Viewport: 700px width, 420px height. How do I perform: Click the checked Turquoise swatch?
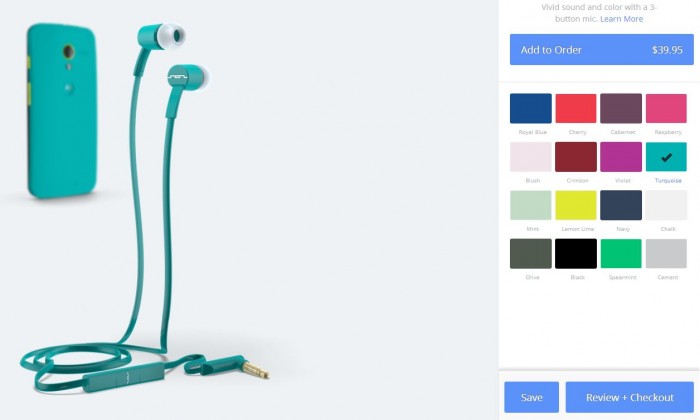(x=666, y=157)
